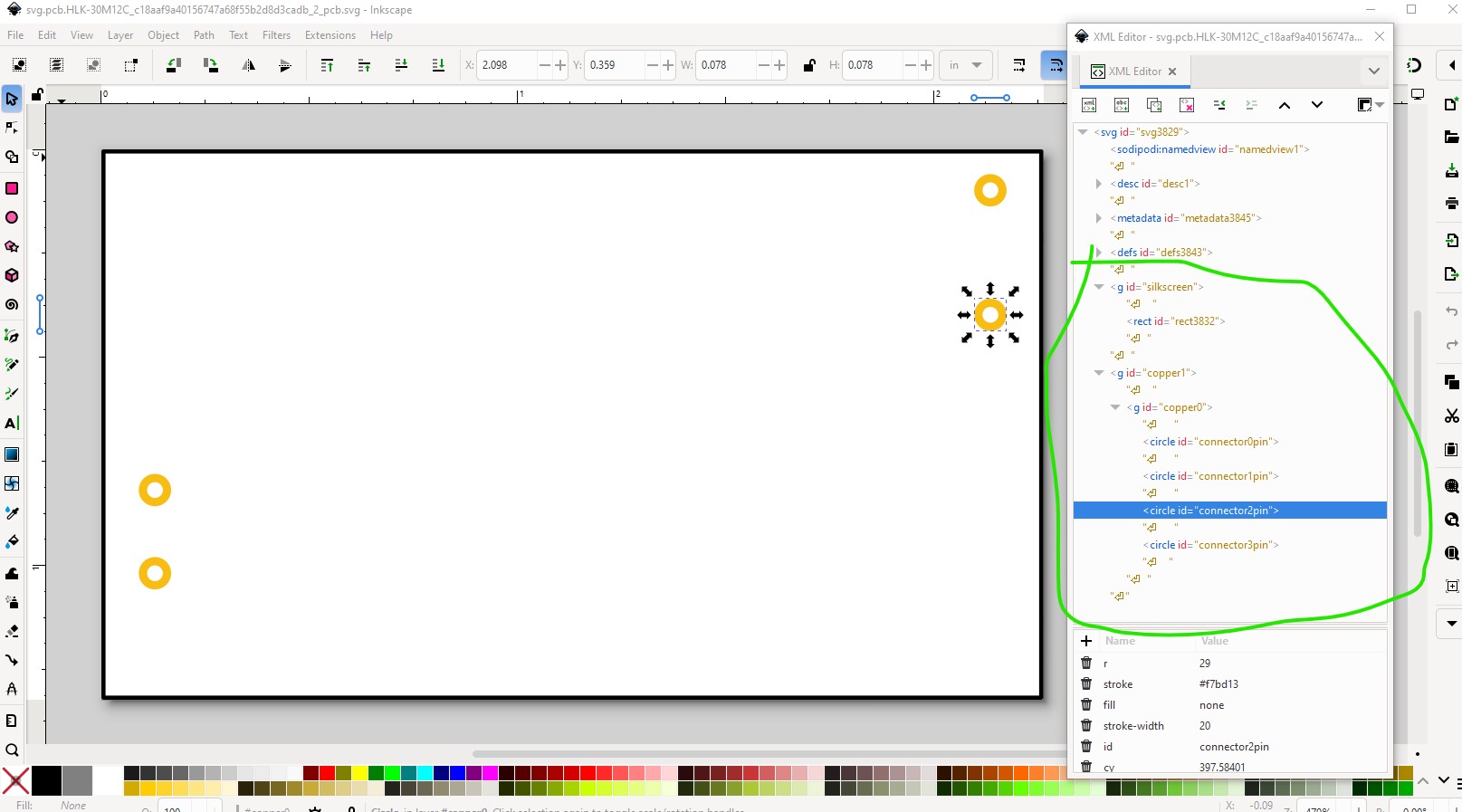Expand the metadata3845 node

tap(1099, 218)
